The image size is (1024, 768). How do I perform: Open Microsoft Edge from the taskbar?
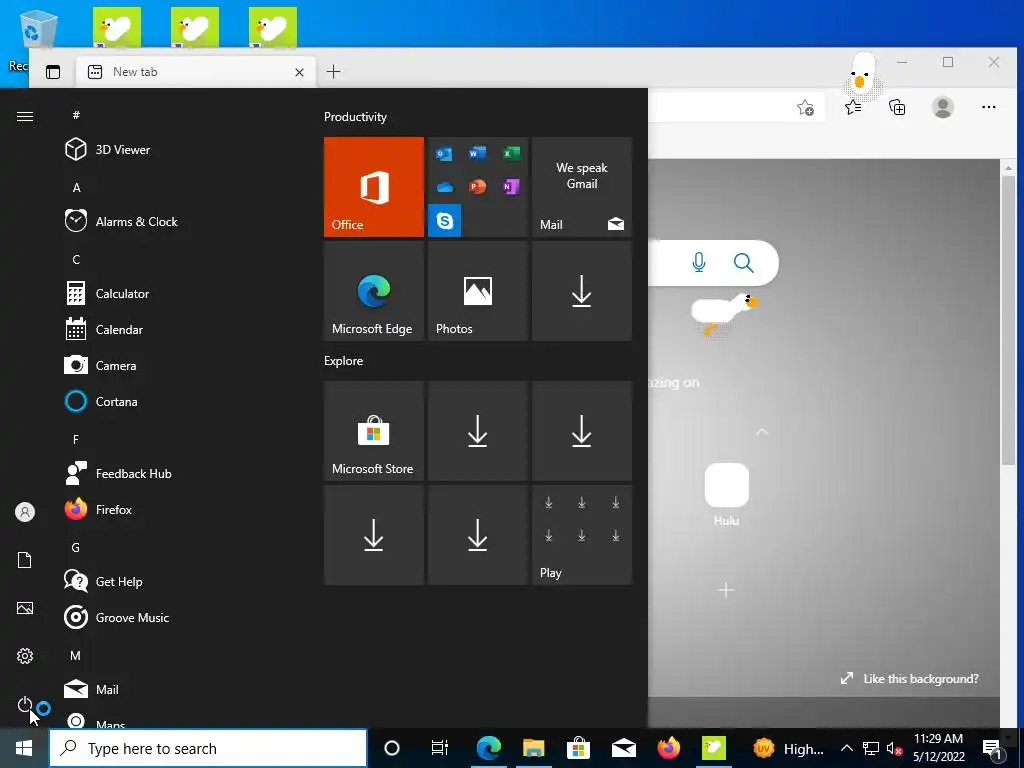tap(488, 748)
